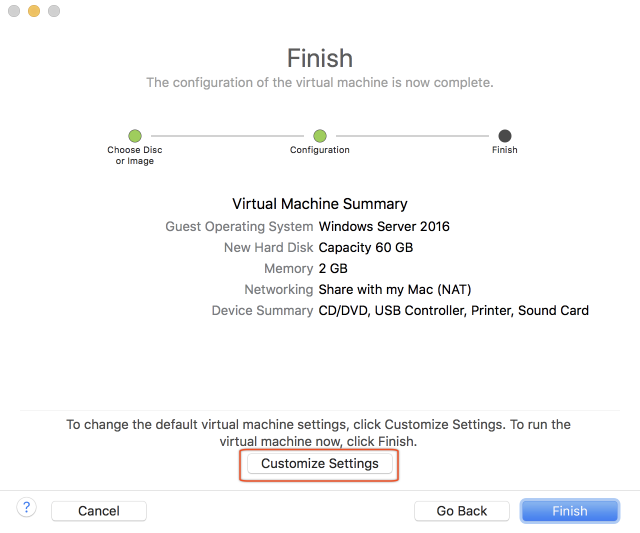This screenshot has height=533, width=640.
Task: Click the Virtual Machine Summary heading
Action: 320,204
